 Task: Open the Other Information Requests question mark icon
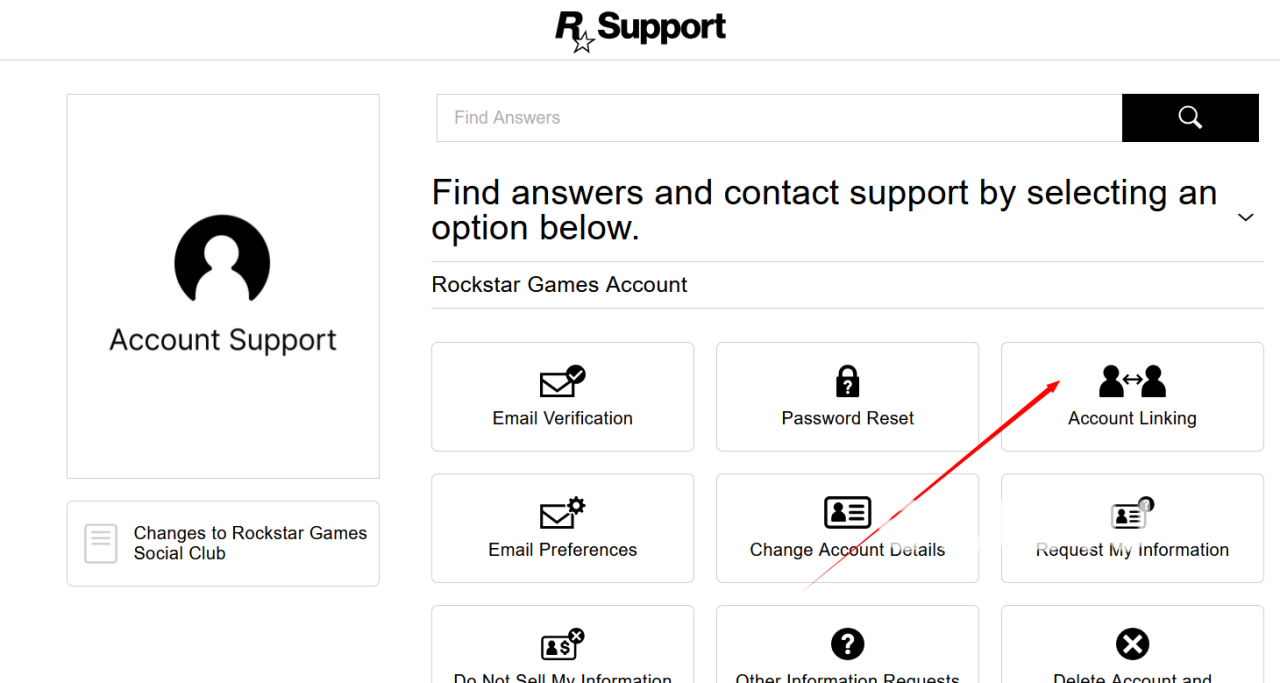[x=848, y=644]
